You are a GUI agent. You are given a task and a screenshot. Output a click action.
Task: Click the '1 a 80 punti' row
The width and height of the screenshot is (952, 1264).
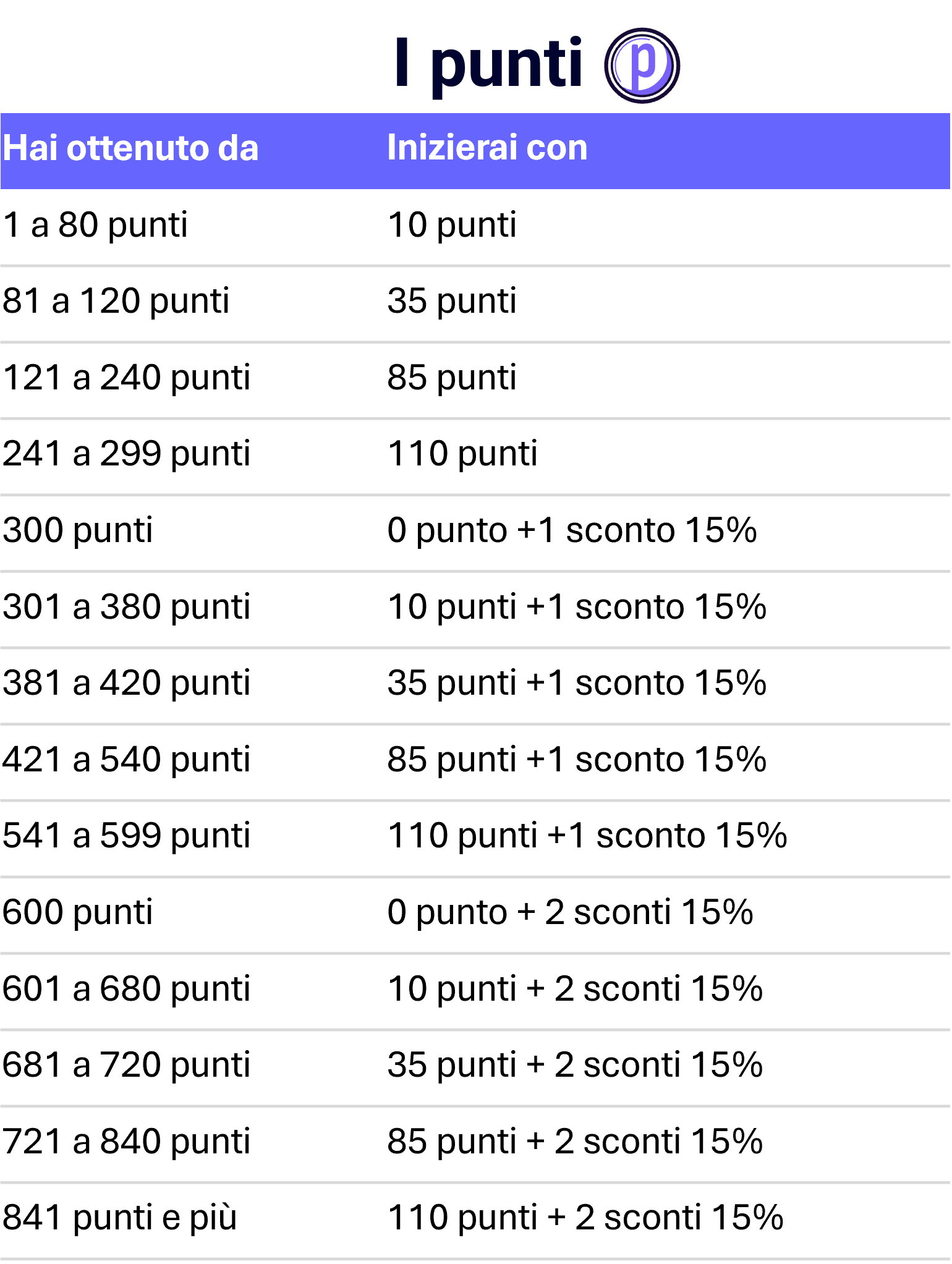point(475,227)
